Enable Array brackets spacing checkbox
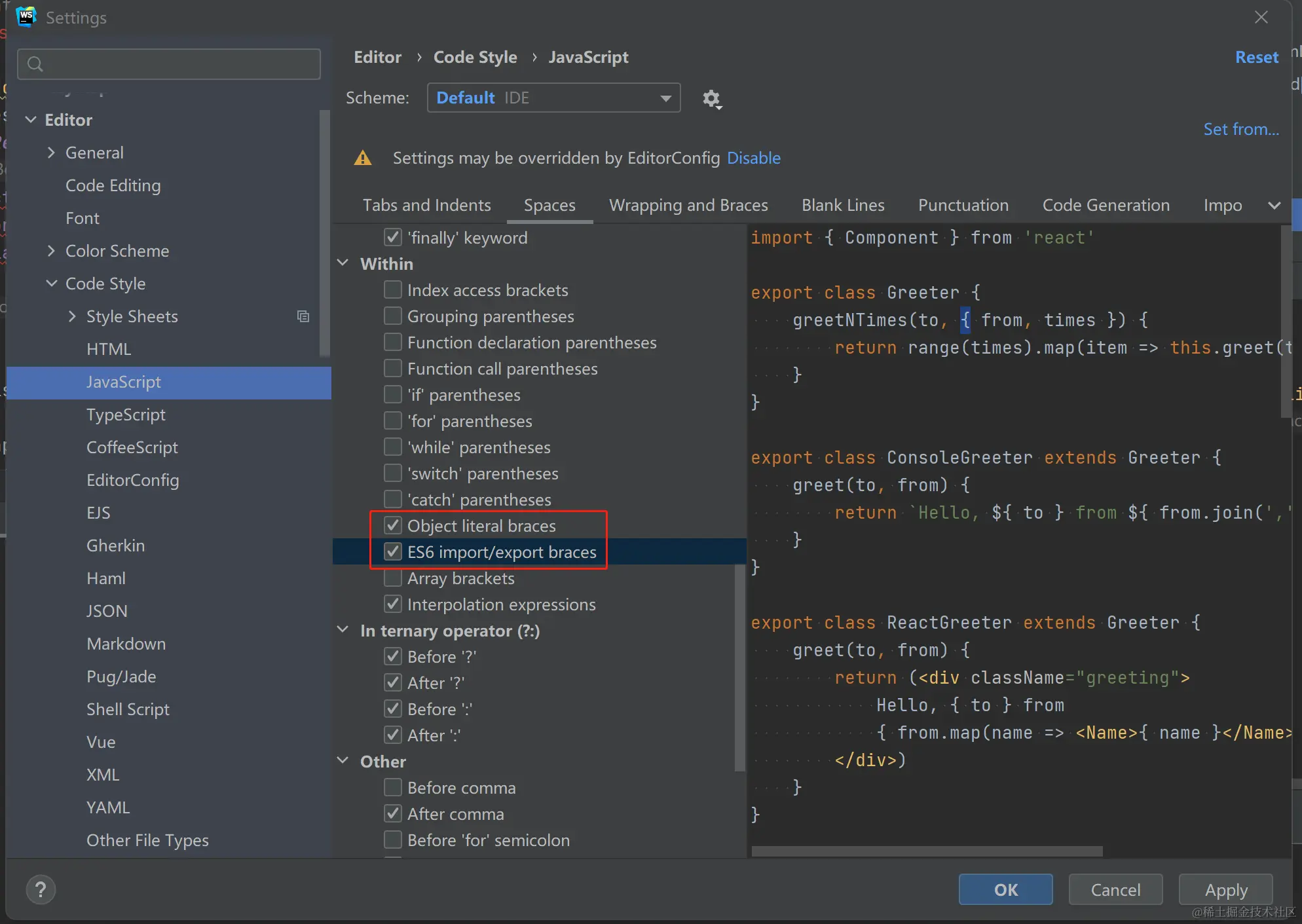 [x=393, y=578]
